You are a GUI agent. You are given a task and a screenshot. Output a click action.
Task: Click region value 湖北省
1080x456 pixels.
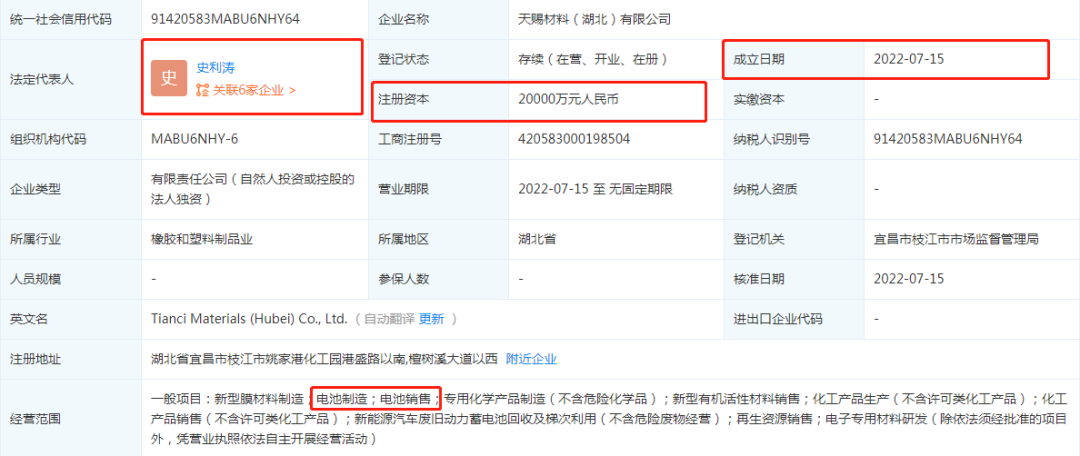point(537,239)
